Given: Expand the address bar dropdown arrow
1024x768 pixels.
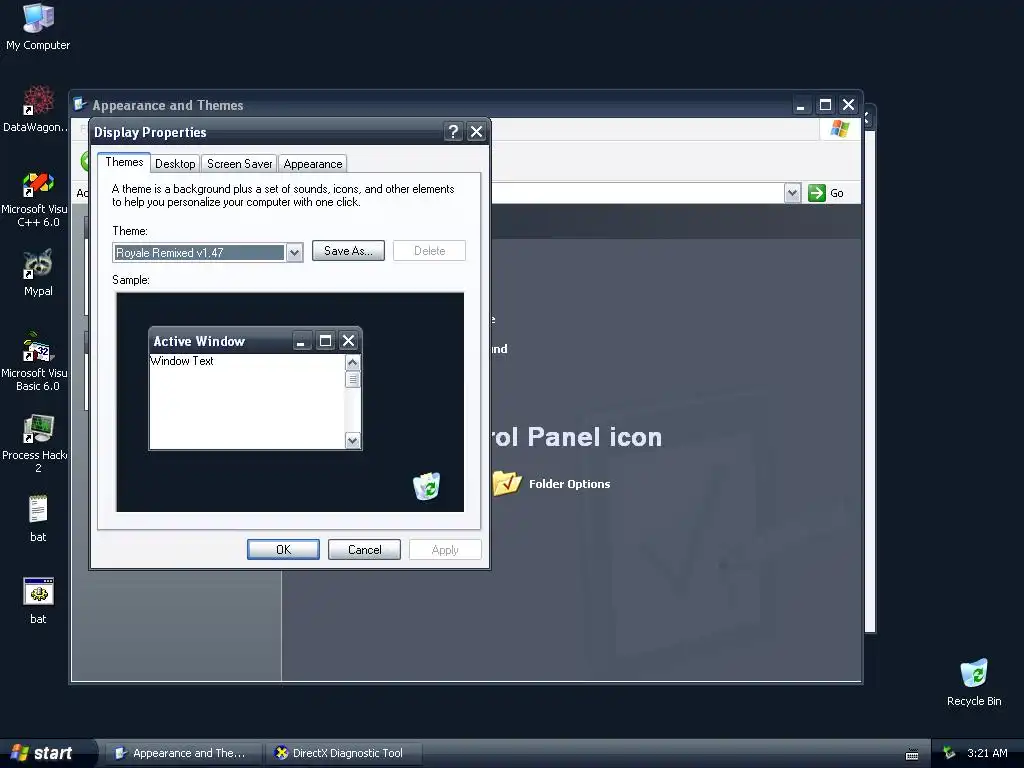Looking at the screenshot, I should point(792,193).
